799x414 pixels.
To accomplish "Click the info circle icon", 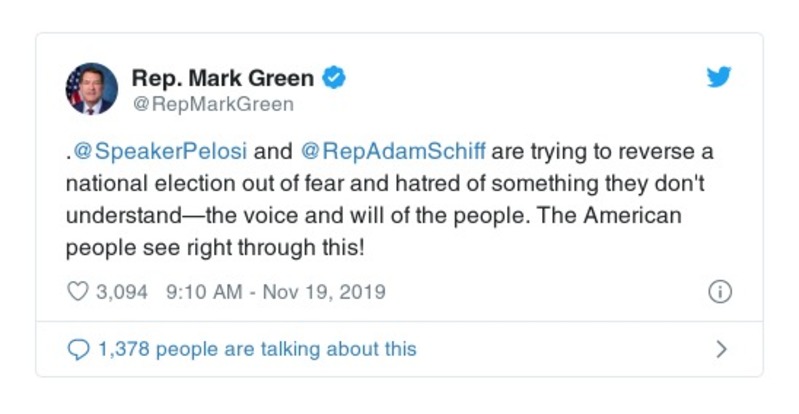I will pyautogui.click(x=719, y=292).
